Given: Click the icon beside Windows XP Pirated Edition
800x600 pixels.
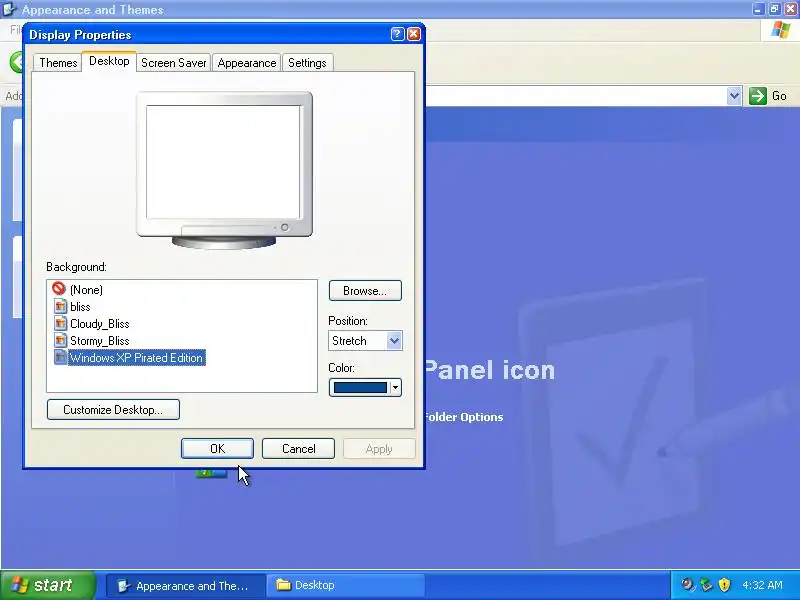Looking at the screenshot, I should [x=60, y=357].
